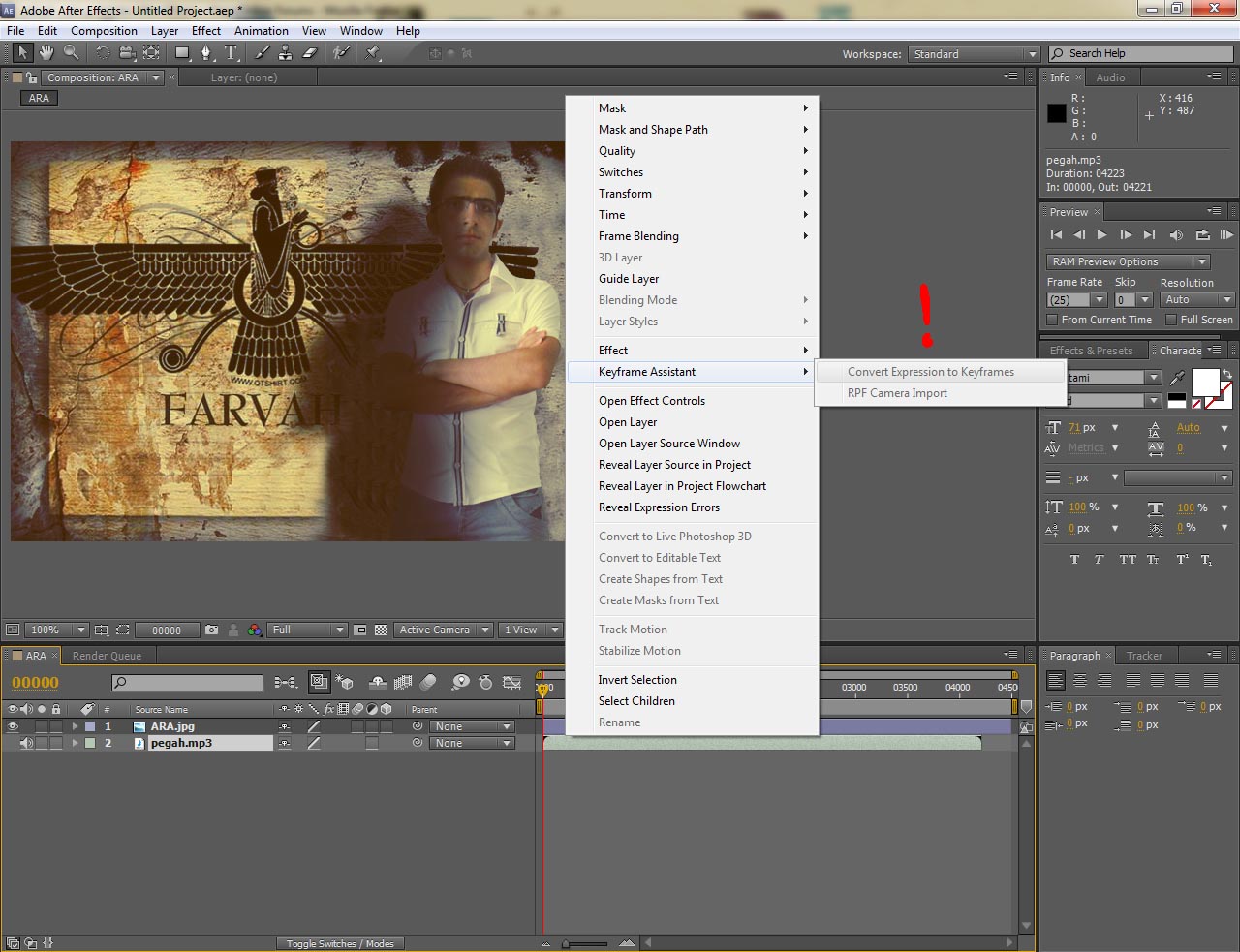Click Toggle Switches / Modes button

point(340,943)
